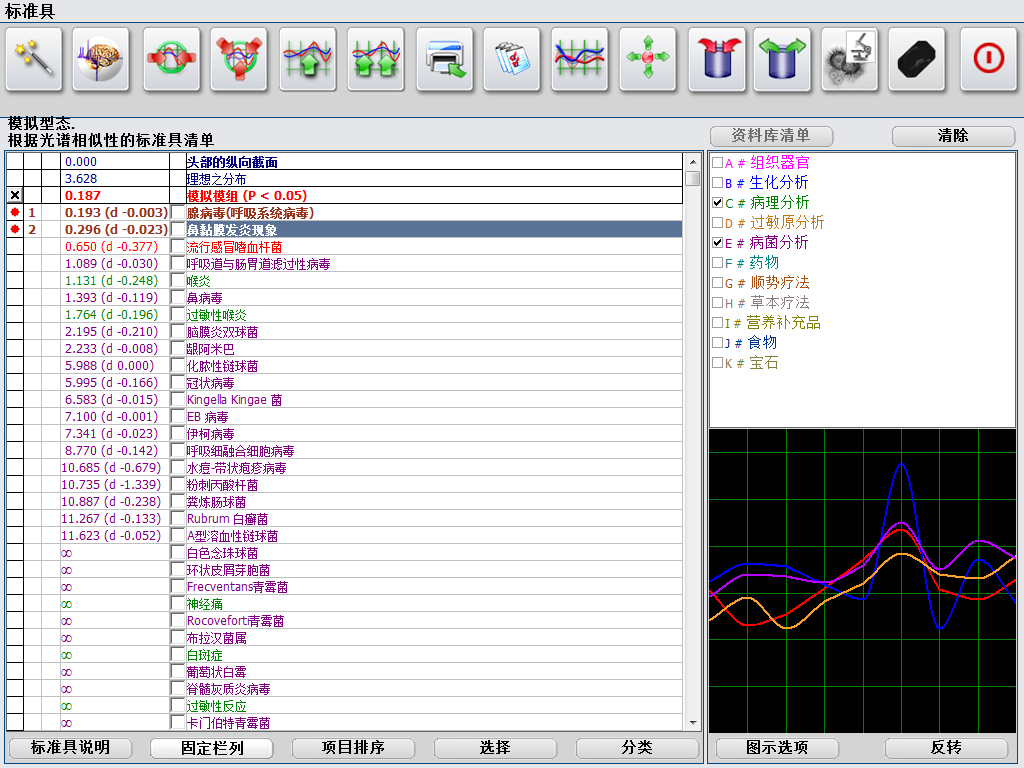Click the graph with two green arrows icon

[x=376, y=59]
